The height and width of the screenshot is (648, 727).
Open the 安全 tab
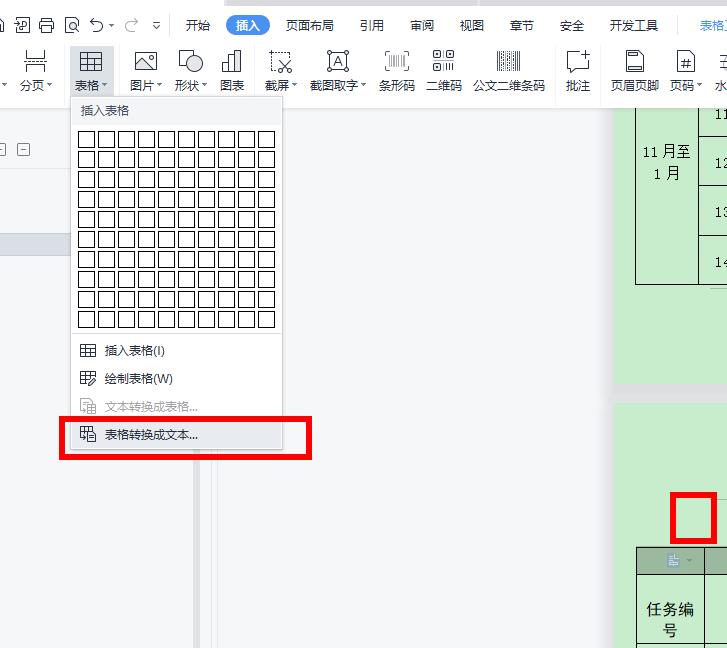pyautogui.click(x=572, y=25)
